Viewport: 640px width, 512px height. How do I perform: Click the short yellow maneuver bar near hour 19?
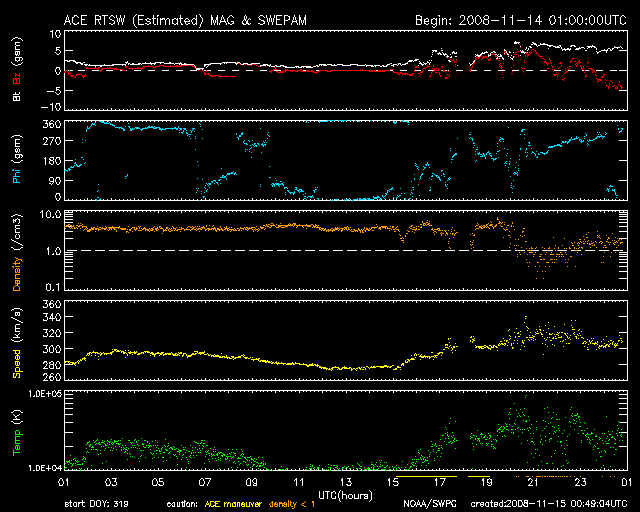(x=479, y=476)
